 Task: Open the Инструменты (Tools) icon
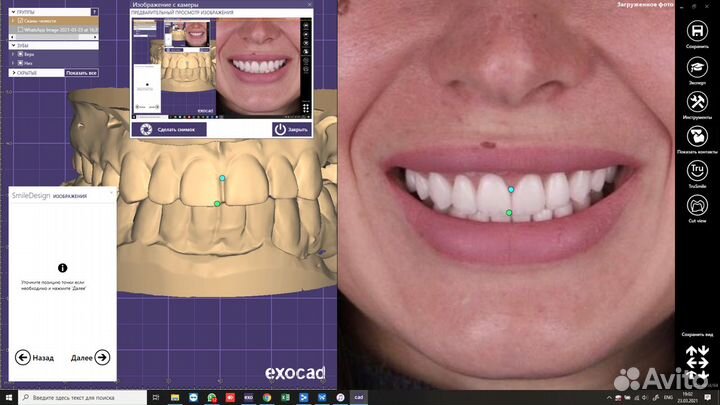(x=697, y=101)
